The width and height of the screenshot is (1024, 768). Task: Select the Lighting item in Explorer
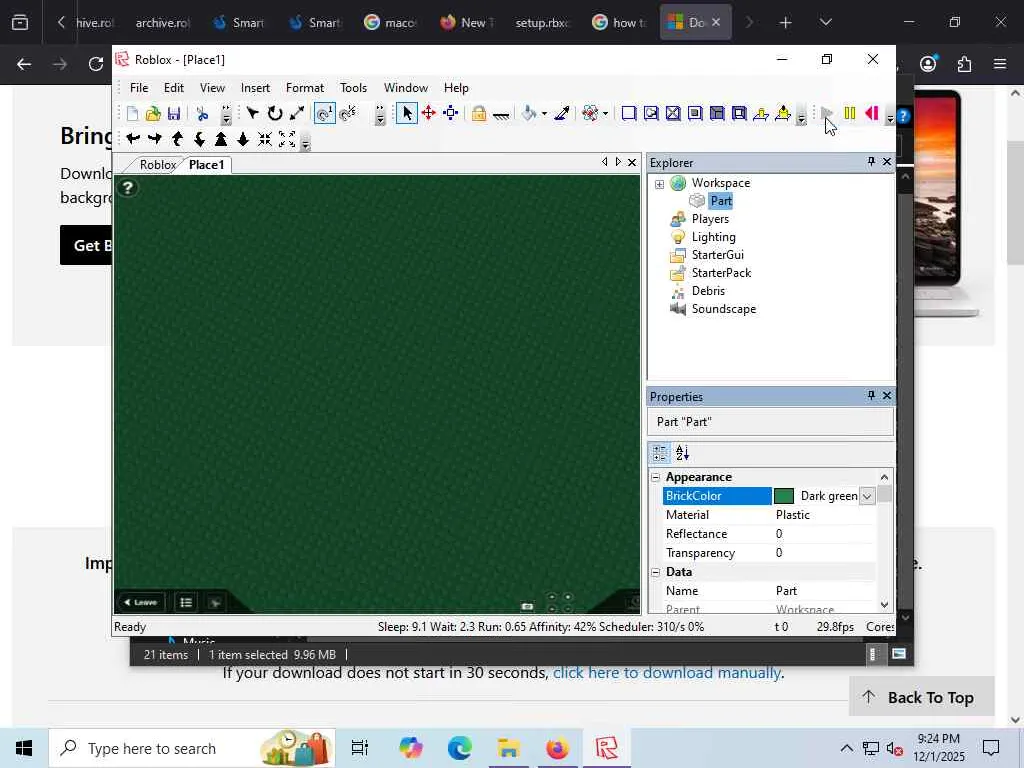point(714,237)
